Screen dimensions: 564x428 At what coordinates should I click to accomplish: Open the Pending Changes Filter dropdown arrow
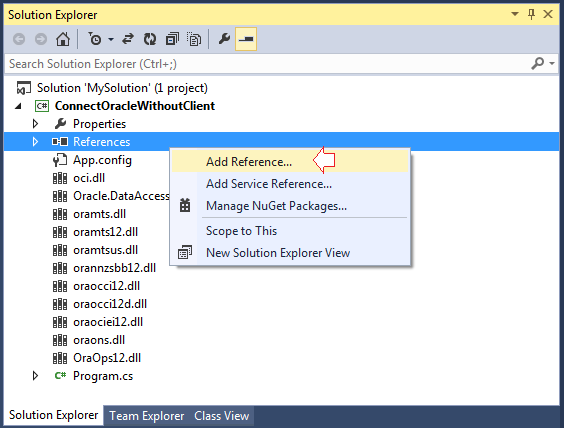(111, 39)
